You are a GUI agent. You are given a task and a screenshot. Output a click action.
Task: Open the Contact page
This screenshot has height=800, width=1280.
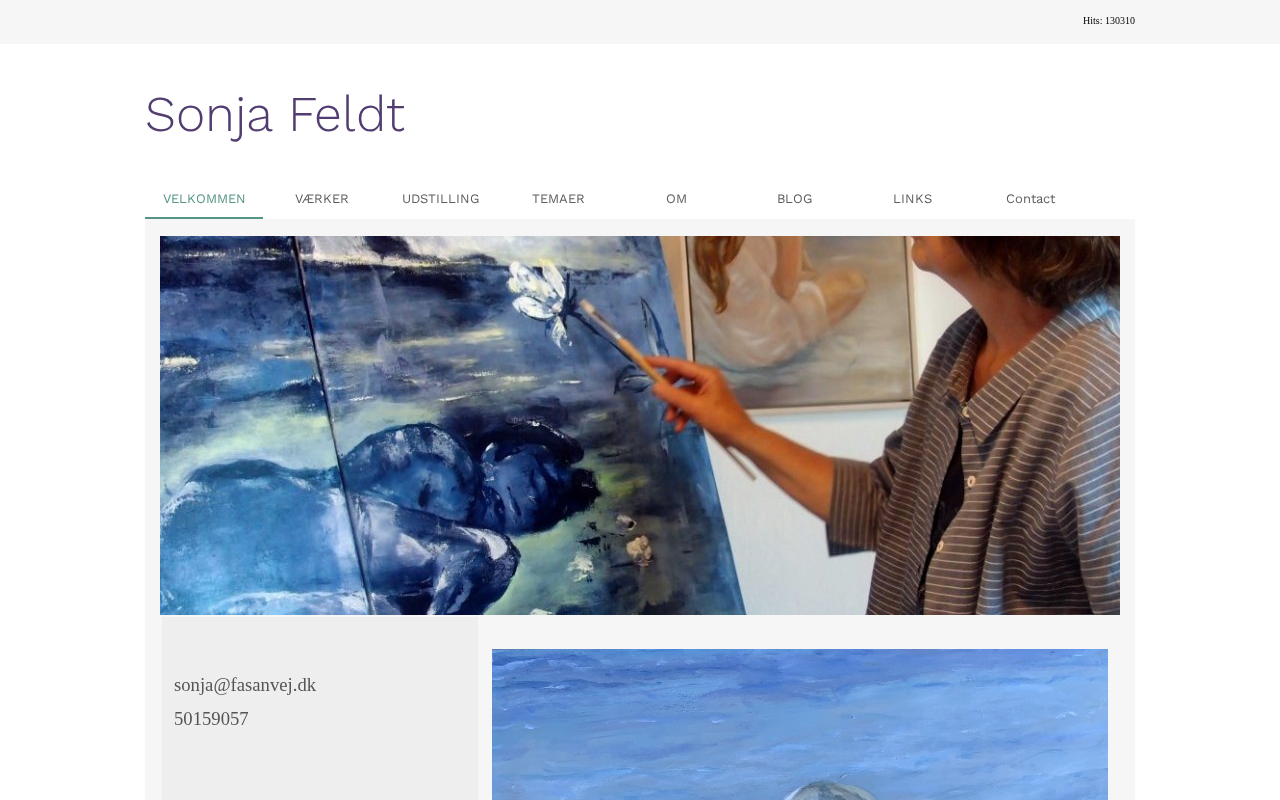point(1030,199)
